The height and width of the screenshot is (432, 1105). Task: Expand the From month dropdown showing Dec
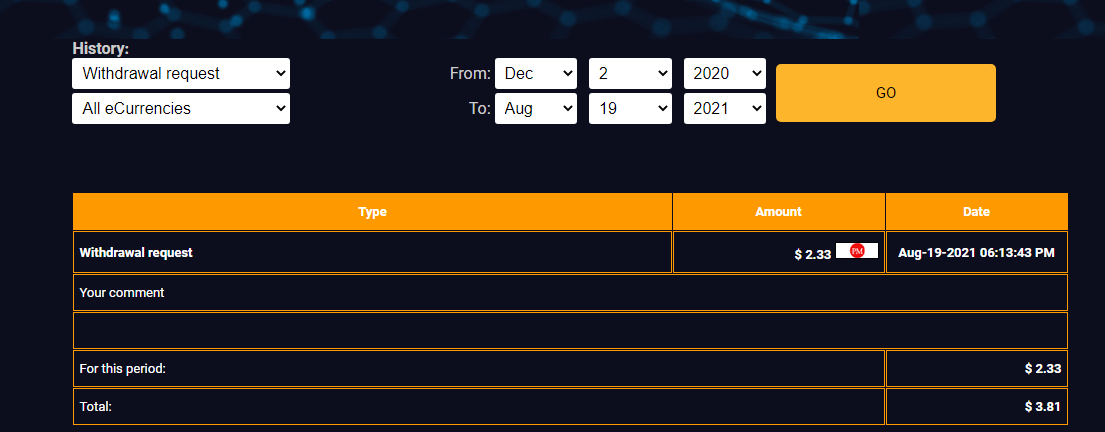(536, 73)
